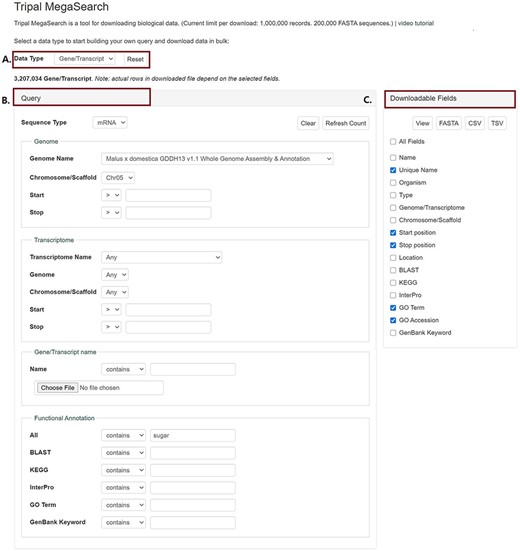
Task: Open the KEGG contains dropdown
Action: tap(123, 470)
